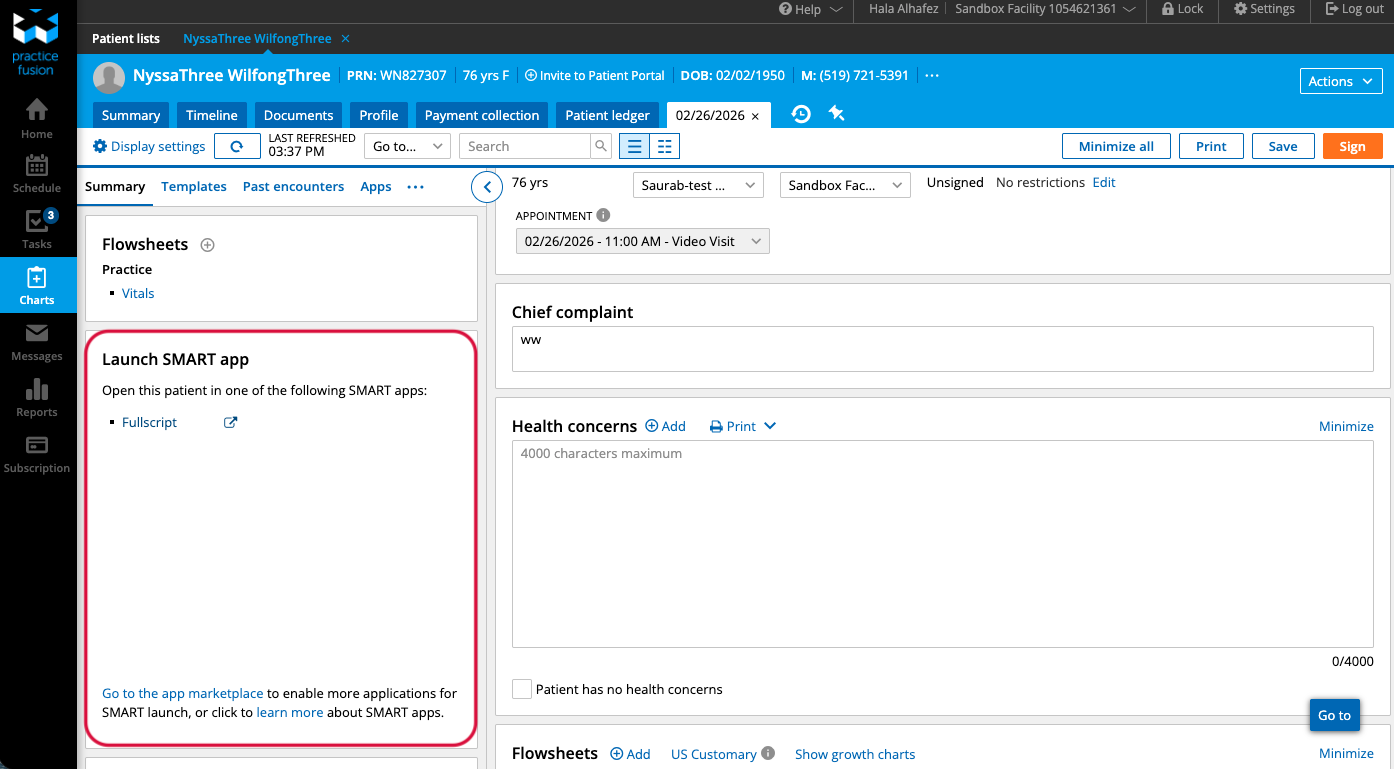Screen dimensions: 1394x769
Task: Open the Past encounters tab
Action: point(293,186)
